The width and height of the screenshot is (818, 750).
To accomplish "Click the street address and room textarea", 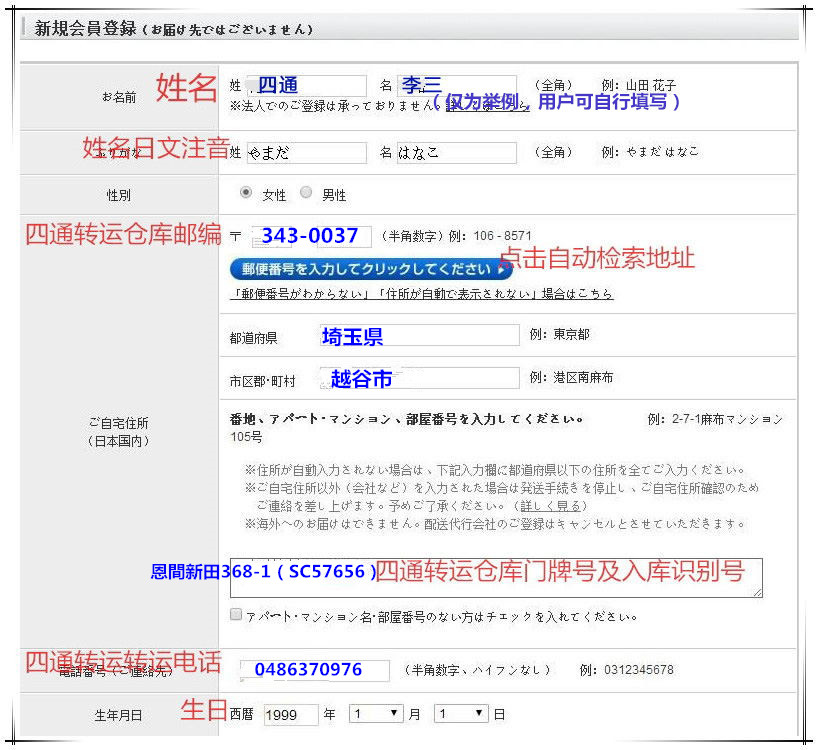I will pos(496,578).
